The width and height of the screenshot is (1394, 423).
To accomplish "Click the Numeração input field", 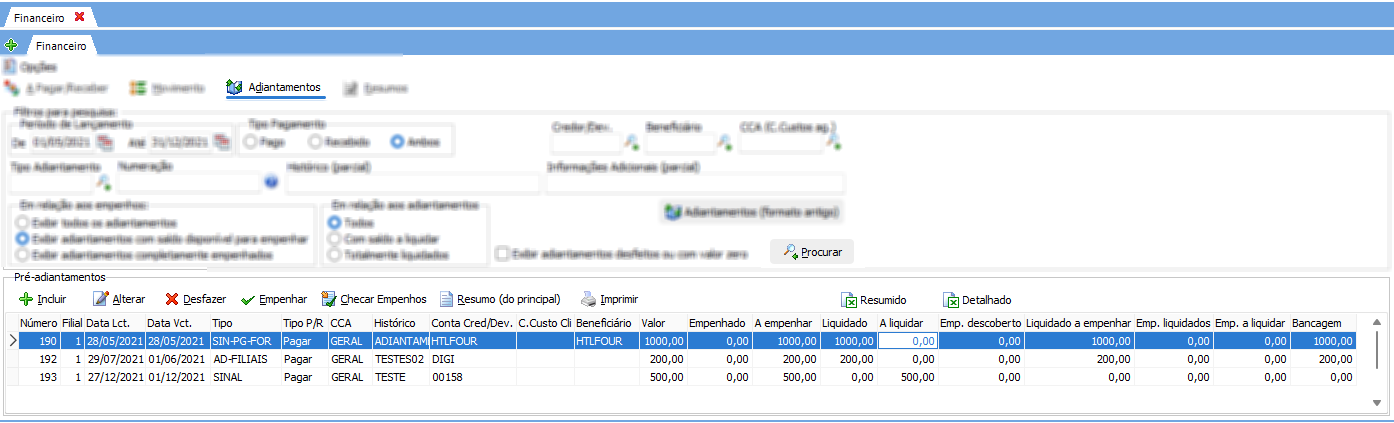I will pyautogui.click(x=189, y=183).
